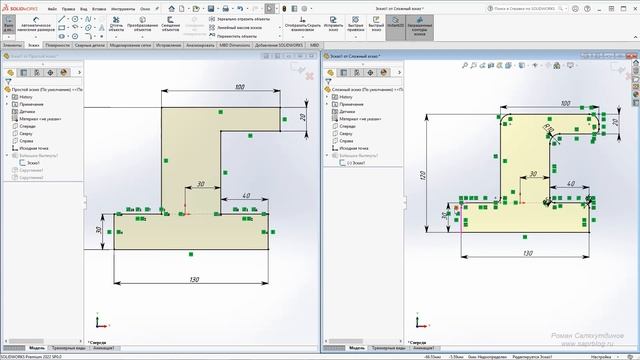Expand Примечания node in left window tree
The image size is (640, 360).
pos(7,104)
